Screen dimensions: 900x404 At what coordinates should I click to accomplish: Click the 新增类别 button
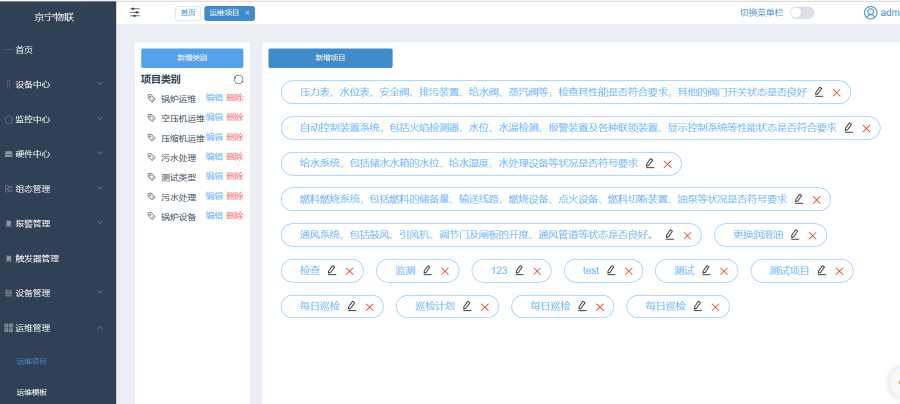pos(192,58)
